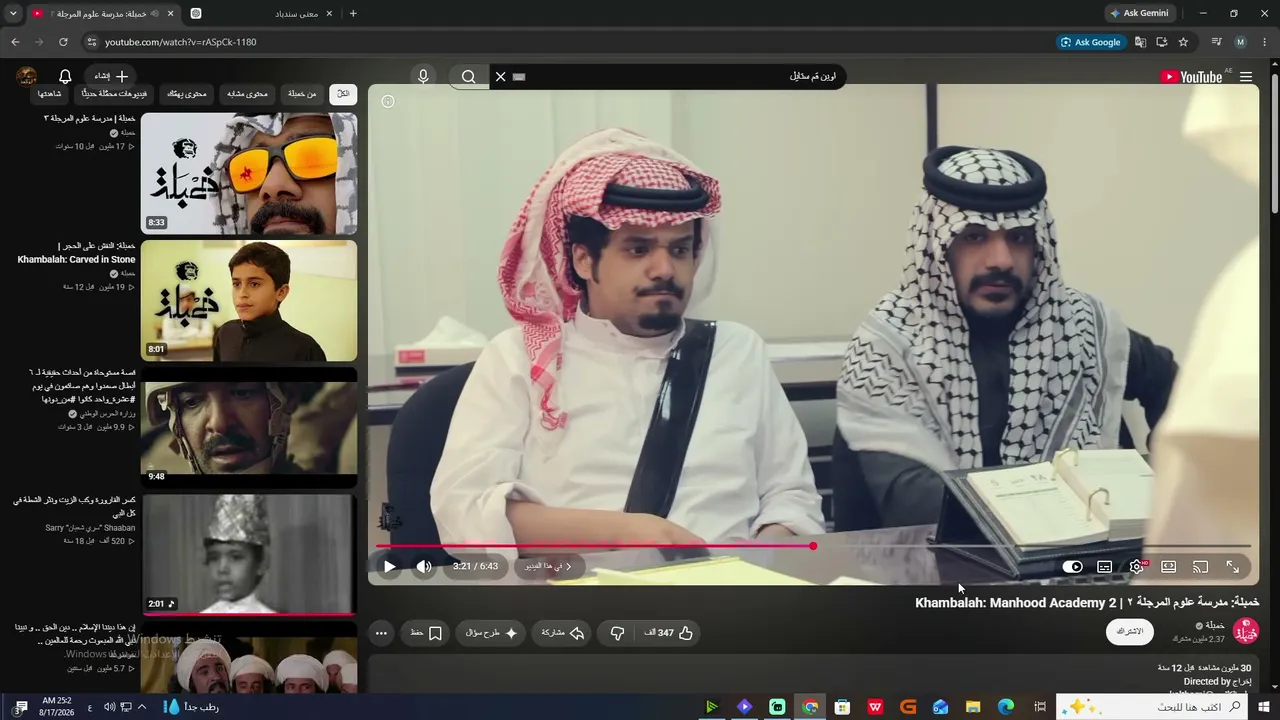The width and height of the screenshot is (1280, 720).
Task: Open the Chrome profile 'M' avatar
Action: point(1241,42)
